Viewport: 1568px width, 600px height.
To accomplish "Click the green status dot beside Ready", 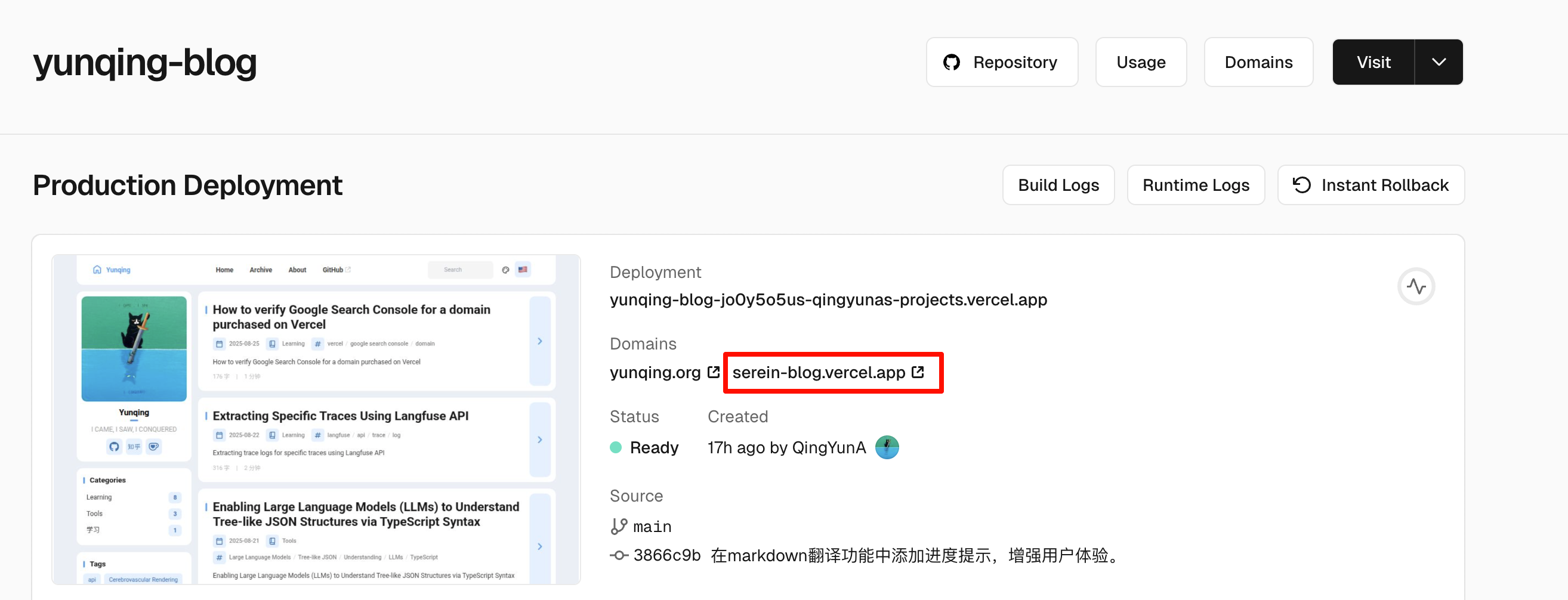I will tap(615, 448).
